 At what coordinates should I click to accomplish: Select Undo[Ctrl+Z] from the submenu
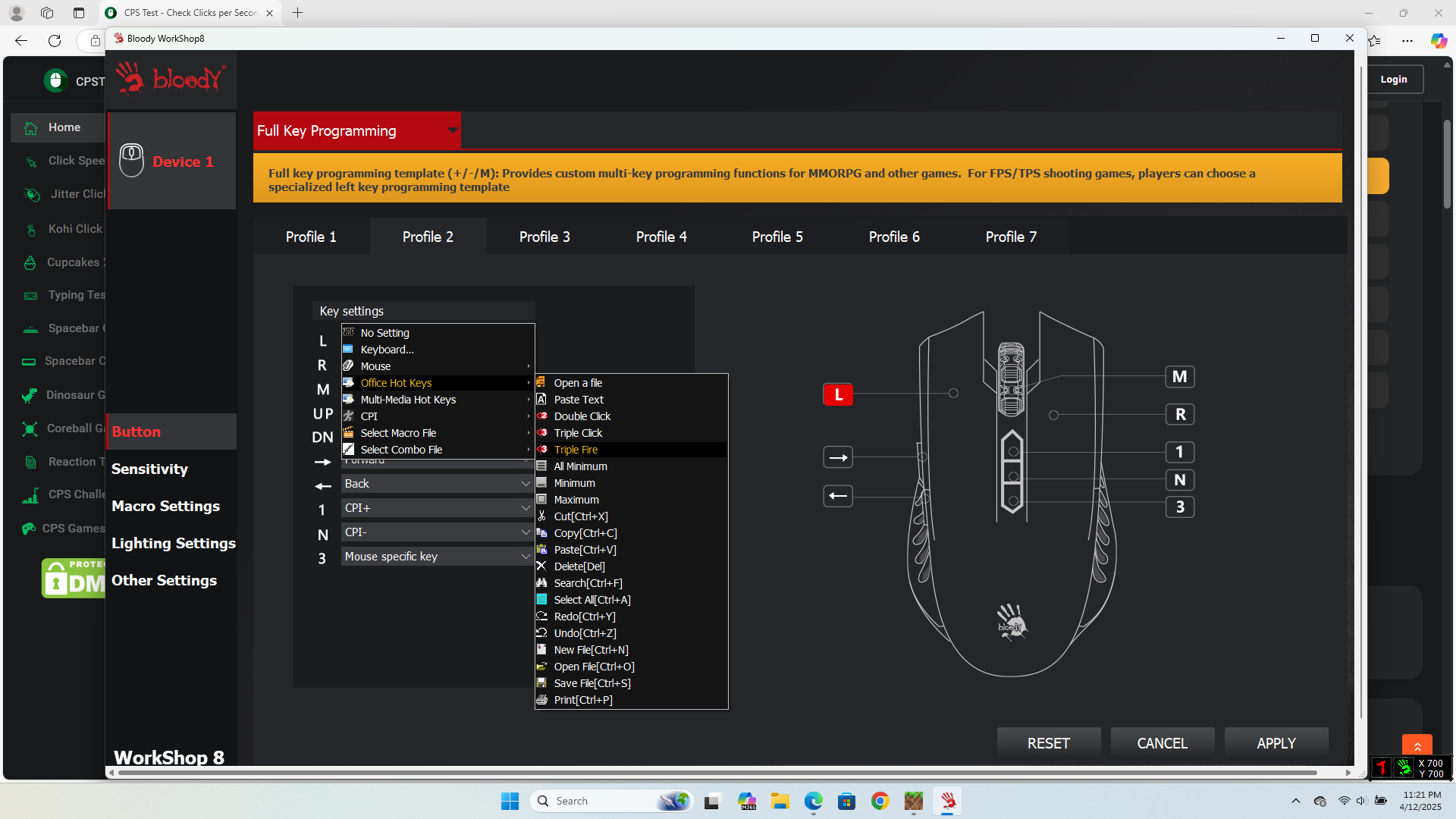click(x=631, y=633)
